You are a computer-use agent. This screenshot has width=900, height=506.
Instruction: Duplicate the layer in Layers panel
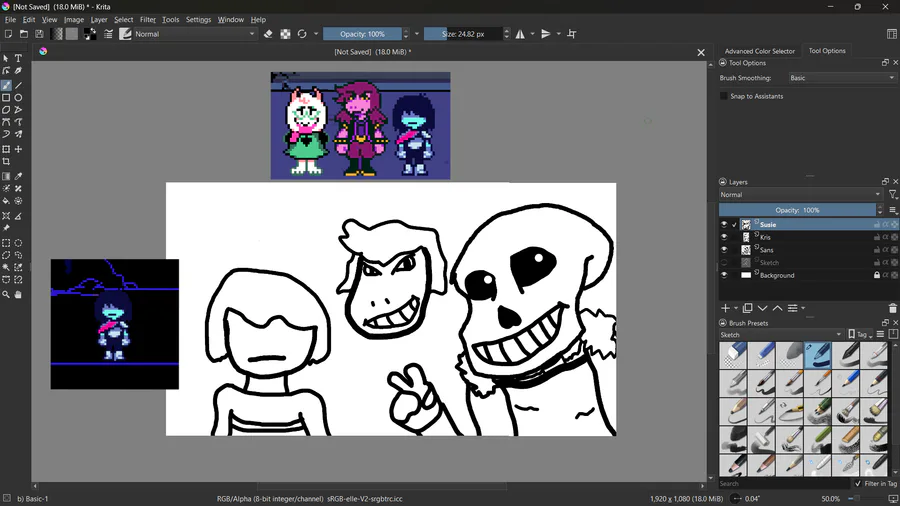click(747, 309)
